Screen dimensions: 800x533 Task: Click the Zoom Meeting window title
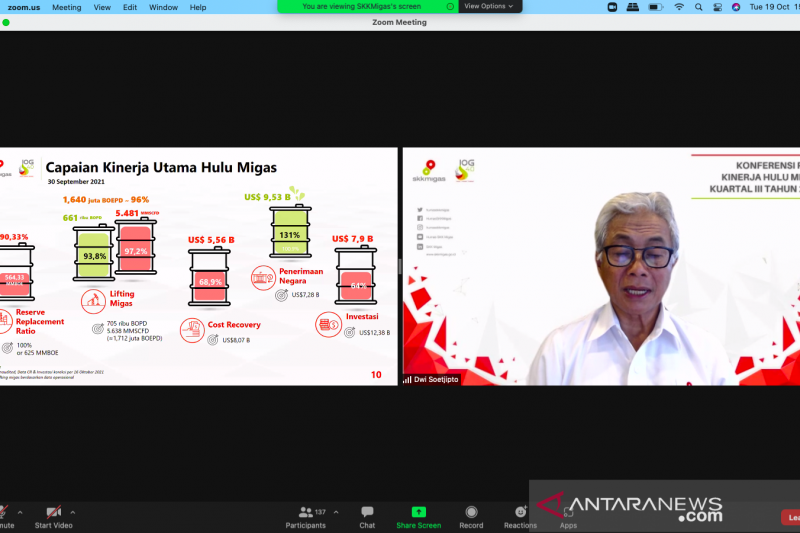point(399,22)
